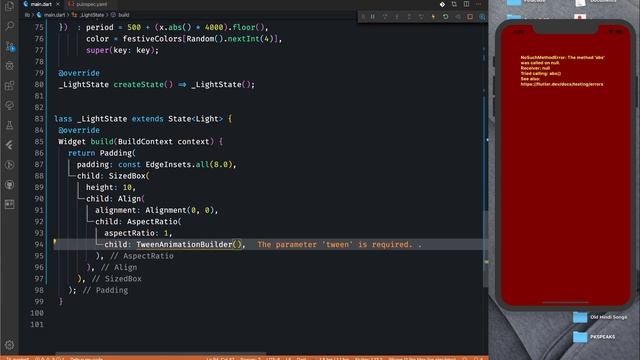Click the Step Out debug button
The image size is (640, 360).
[409, 17]
